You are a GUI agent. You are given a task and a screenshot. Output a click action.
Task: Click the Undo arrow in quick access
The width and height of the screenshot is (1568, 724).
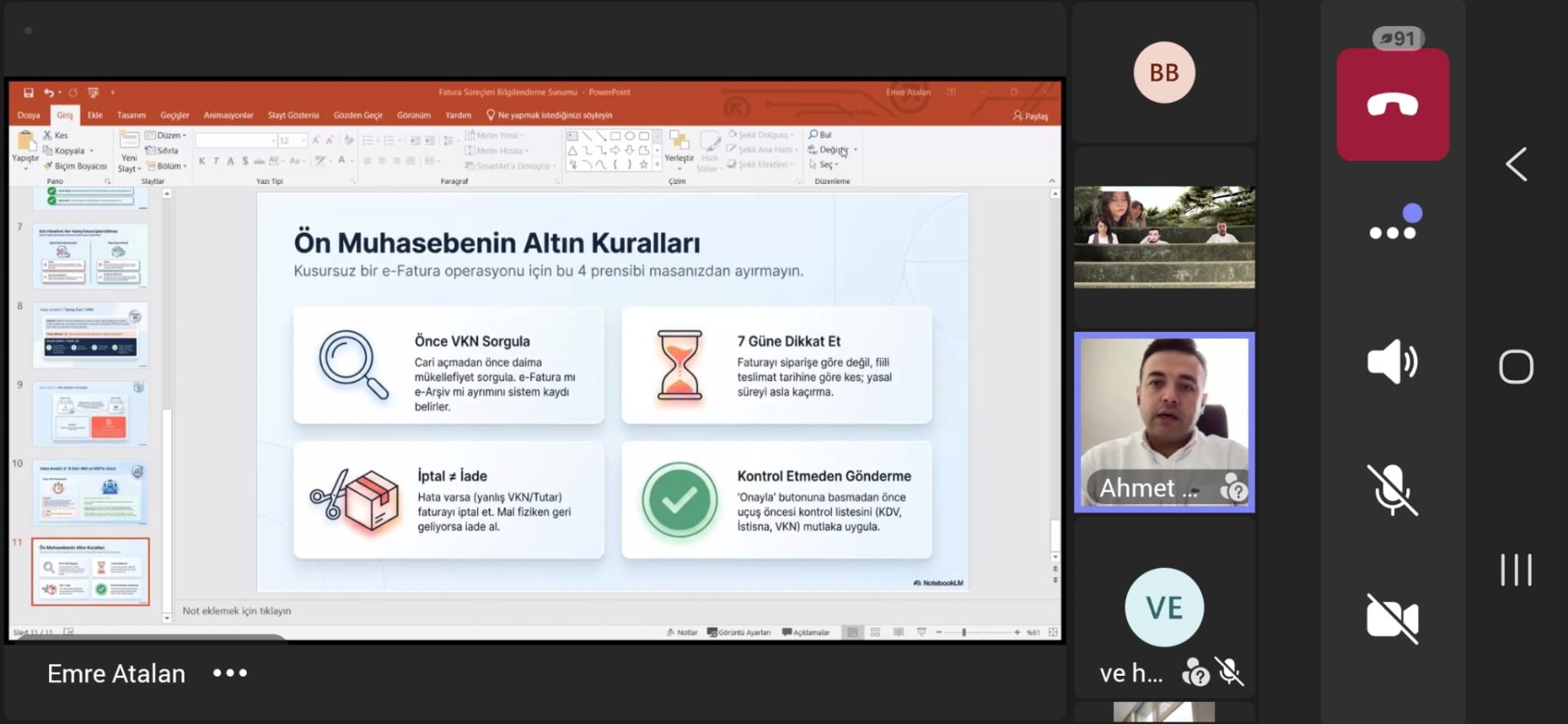[x=49, y=92]
